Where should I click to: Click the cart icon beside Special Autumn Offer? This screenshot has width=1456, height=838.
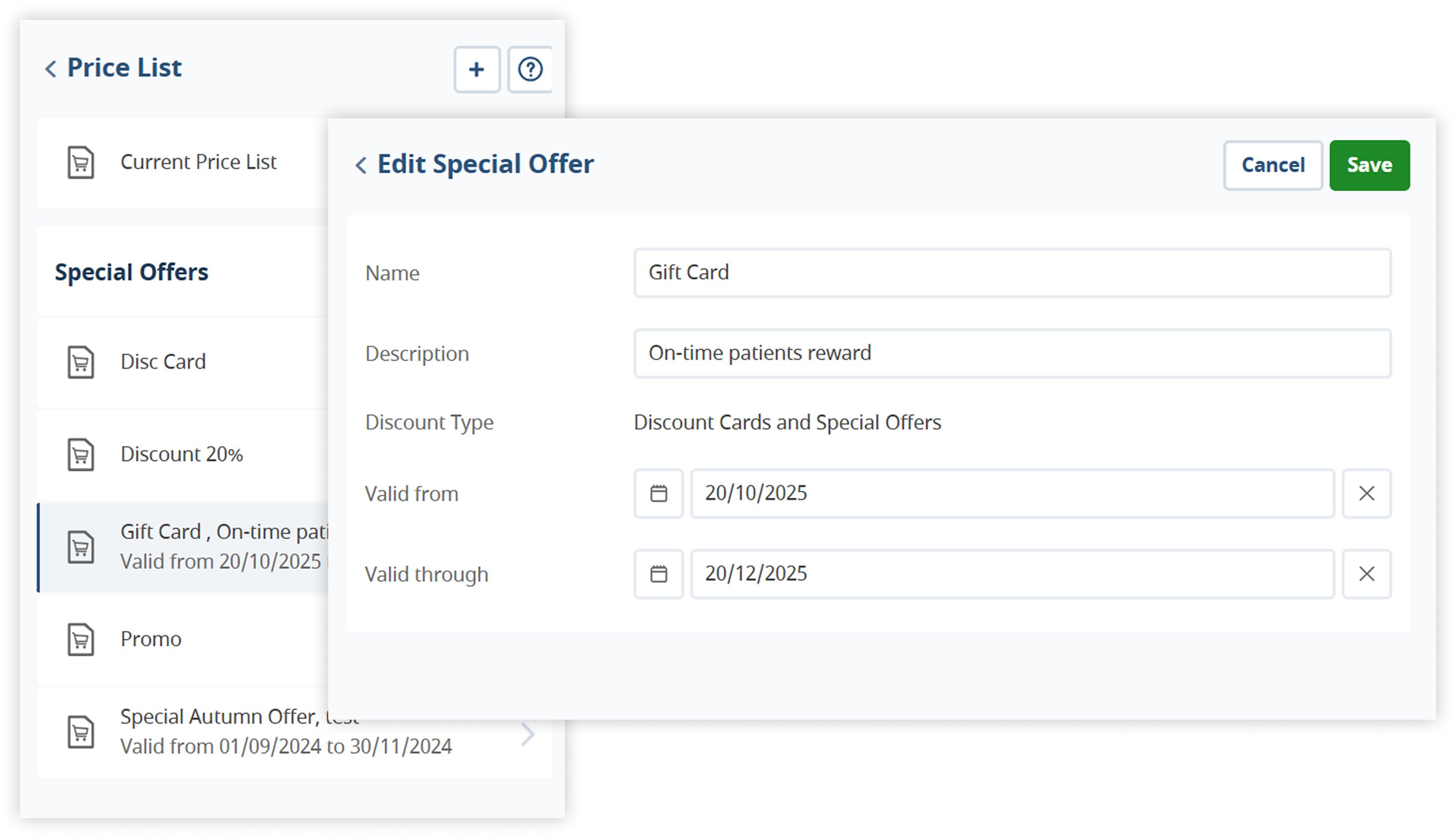click(x=80, y=731)
